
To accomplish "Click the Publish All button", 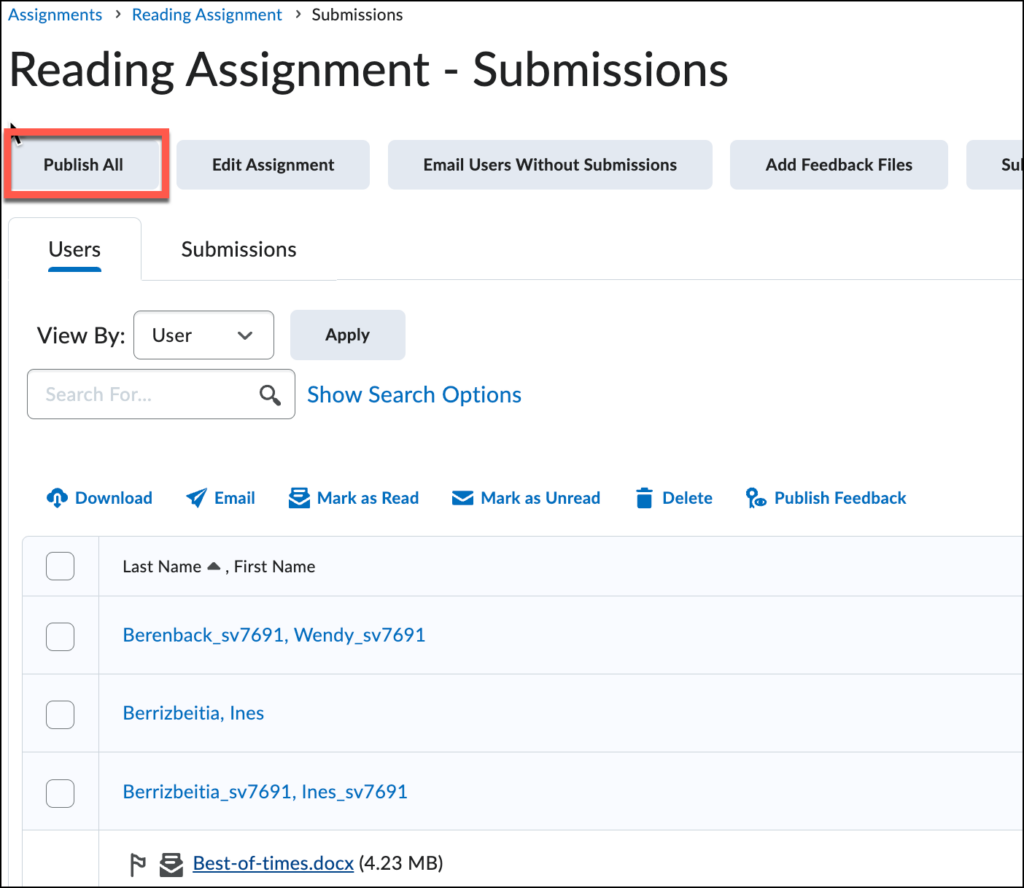I will click(84, 164).
